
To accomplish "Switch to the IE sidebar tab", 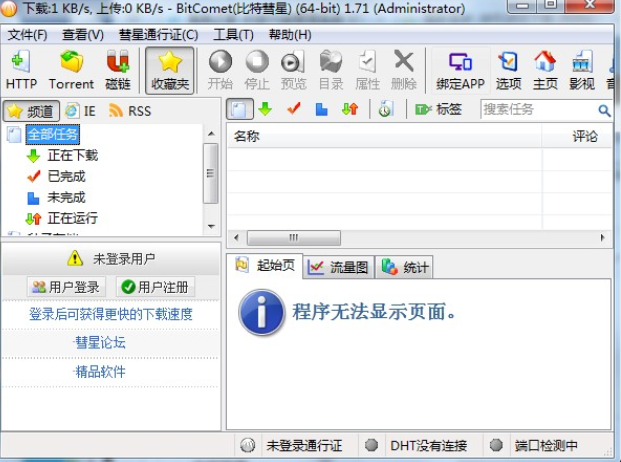I will (80, 111).
